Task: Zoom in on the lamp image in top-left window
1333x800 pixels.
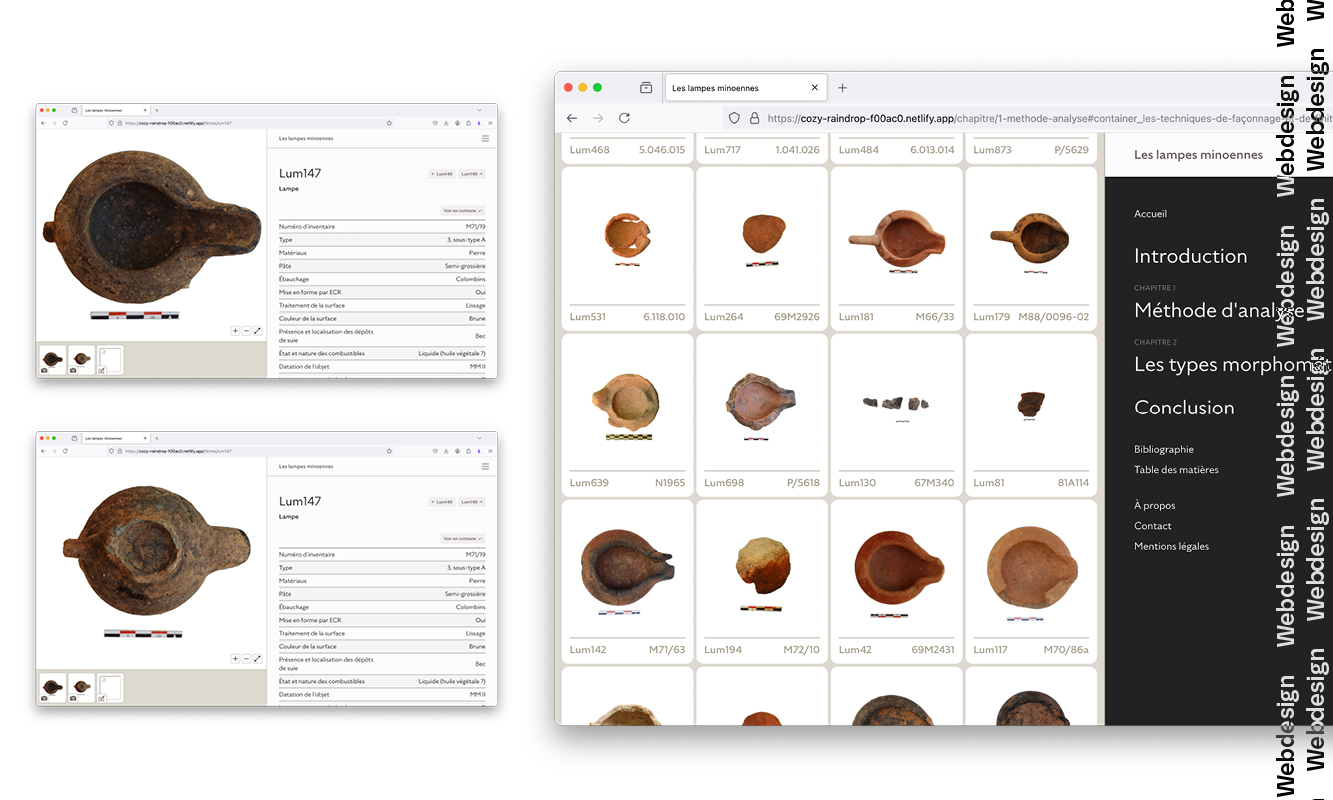Action: tap(235, 331)
